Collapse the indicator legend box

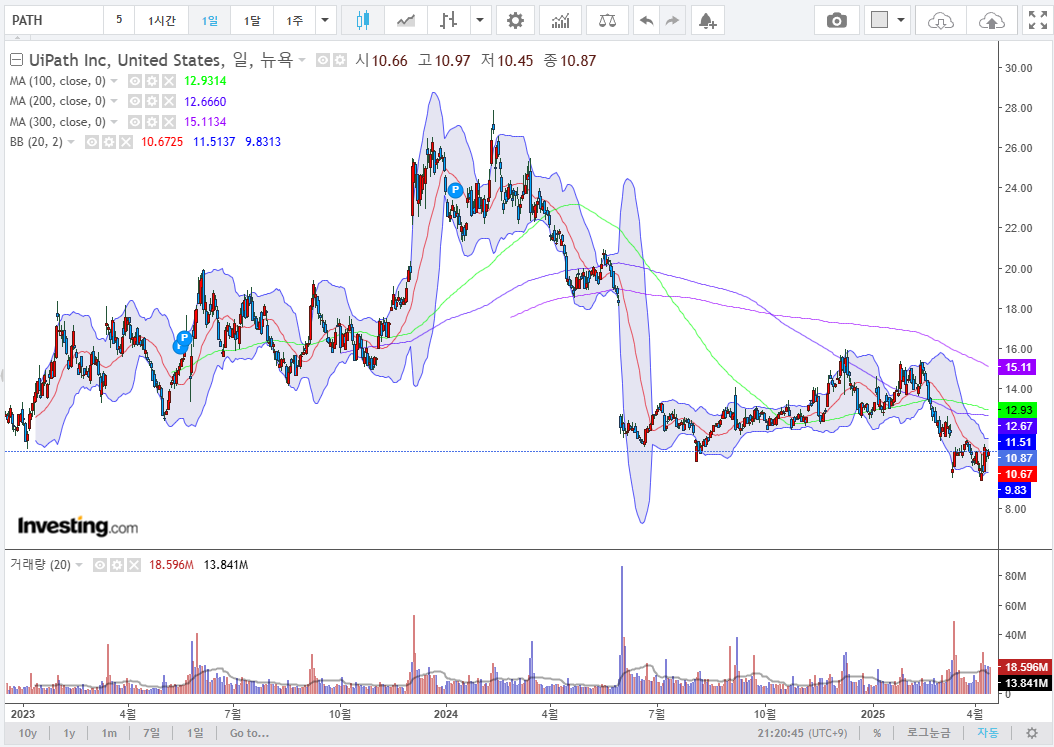[16, 61]
